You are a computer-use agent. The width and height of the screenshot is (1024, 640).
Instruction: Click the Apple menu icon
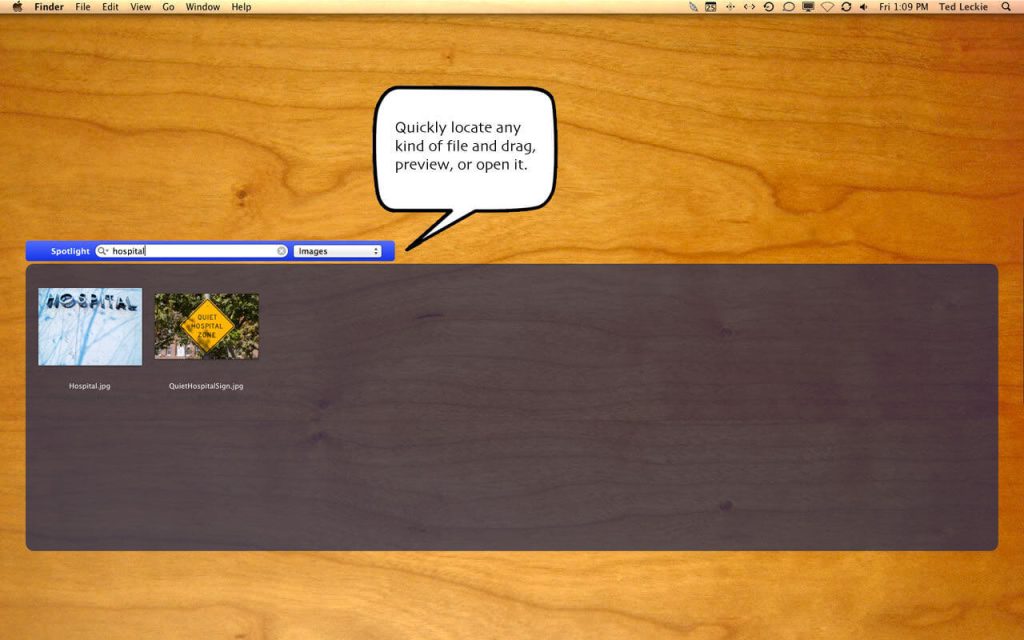[17, 7]
